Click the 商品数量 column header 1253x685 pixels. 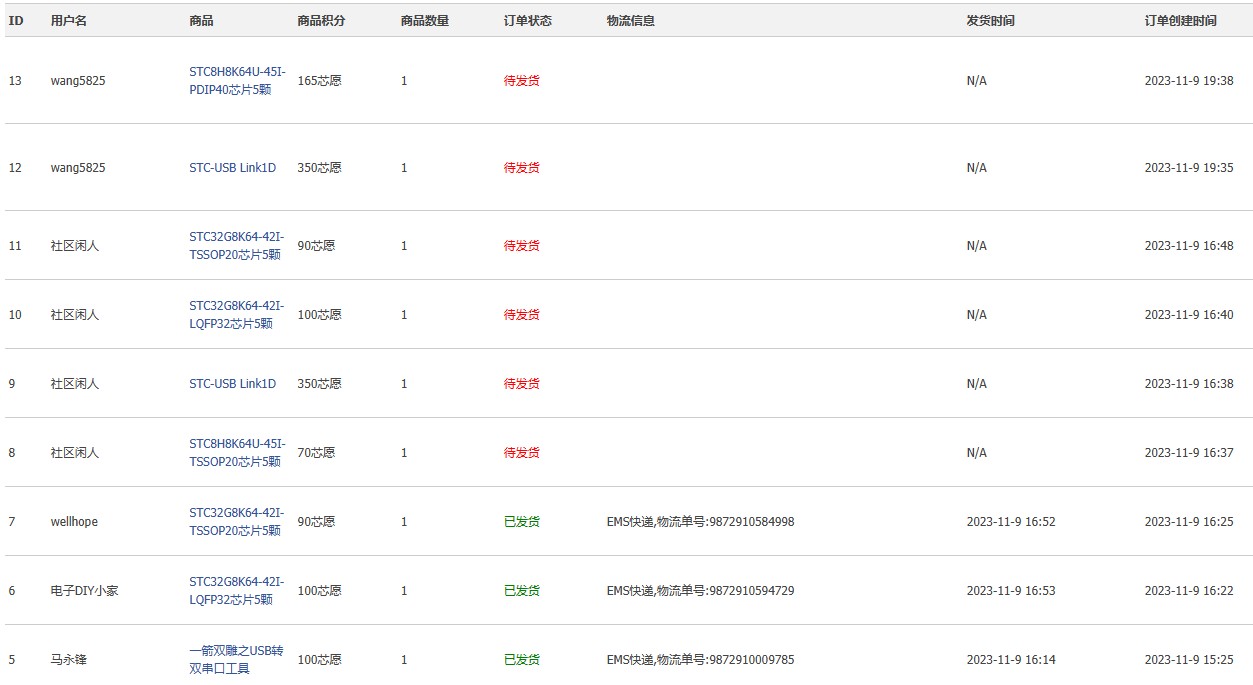(424, 21)
